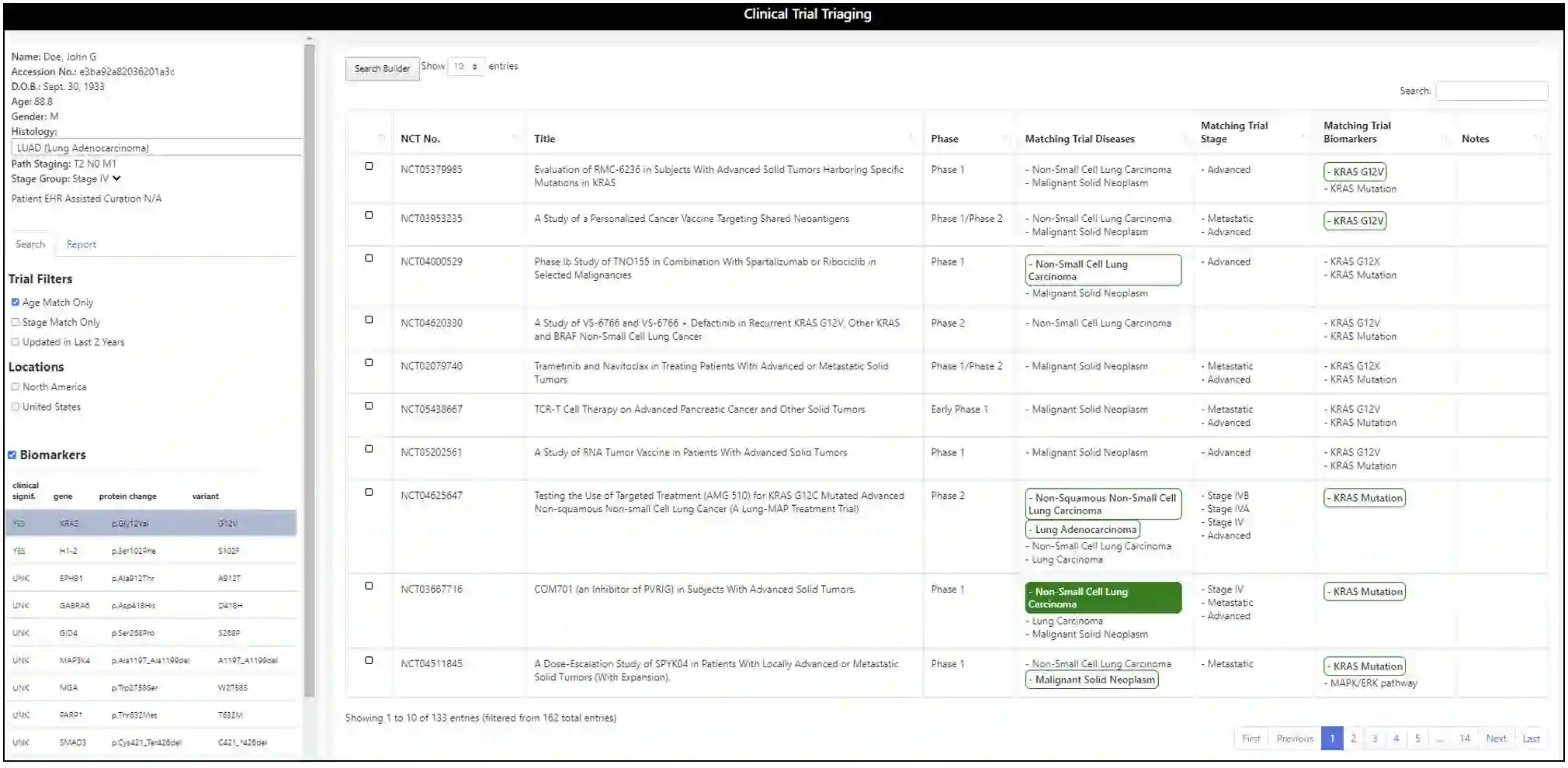
Task: Click sort arrow in Title column header
Action: [911, 138]
